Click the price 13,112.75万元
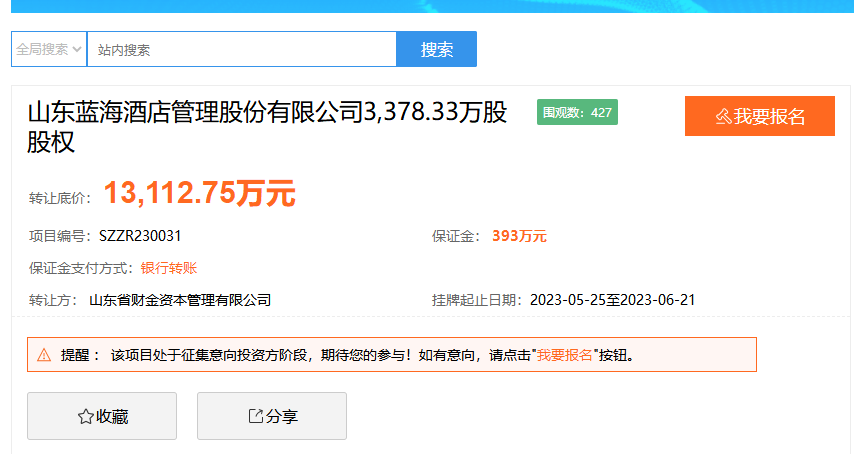This screenshot has width=854, height=454. click(x=199, y=193)
